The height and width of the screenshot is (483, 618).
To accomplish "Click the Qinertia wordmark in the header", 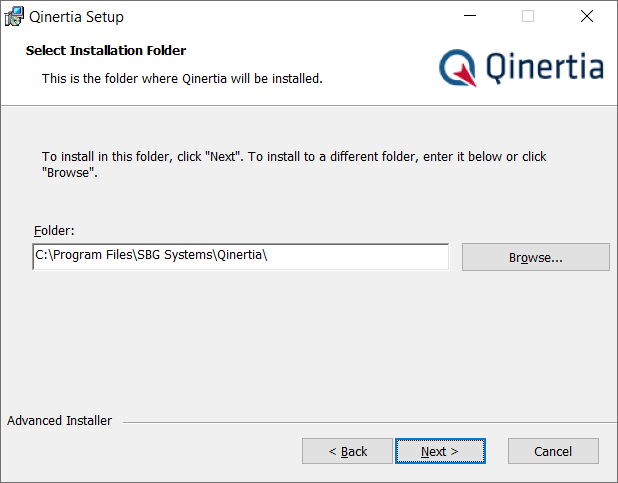I will [545, 67].
